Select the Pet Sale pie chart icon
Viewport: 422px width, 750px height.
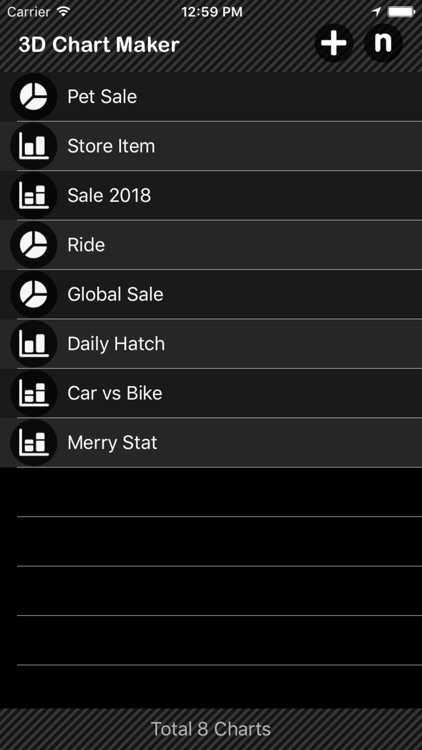[x=33, y=97]
